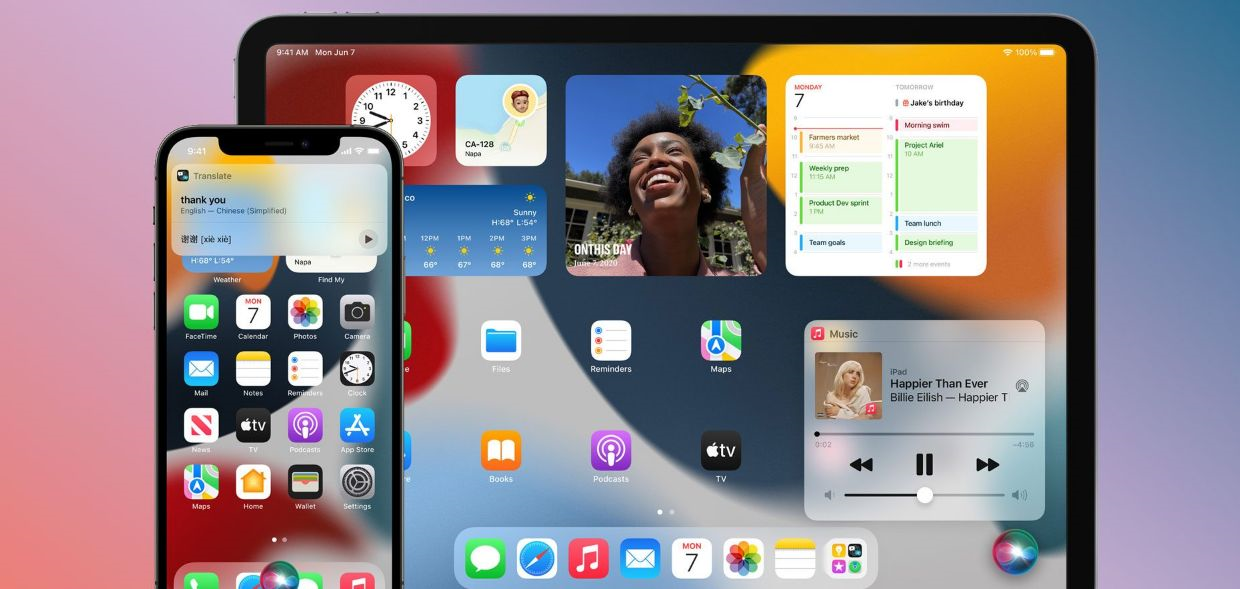Open Podcasts on the iPhone home screen

coord(305,425)
